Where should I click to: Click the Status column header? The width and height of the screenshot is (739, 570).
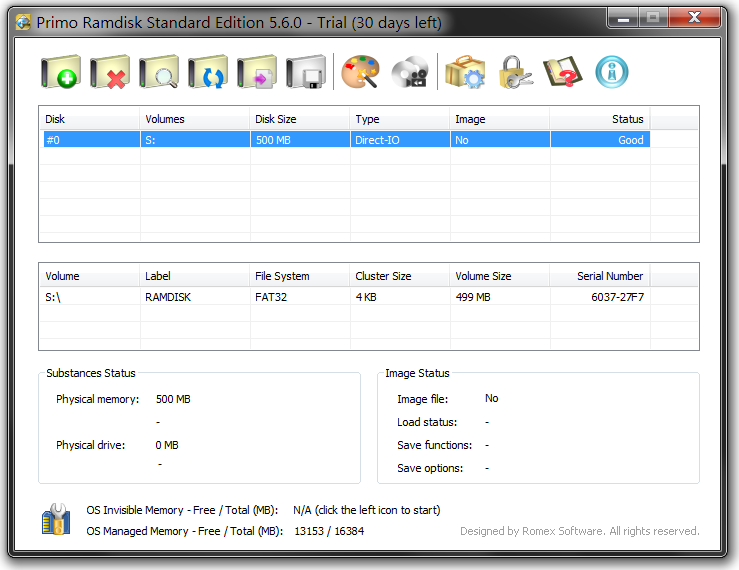tap(599, 119)
